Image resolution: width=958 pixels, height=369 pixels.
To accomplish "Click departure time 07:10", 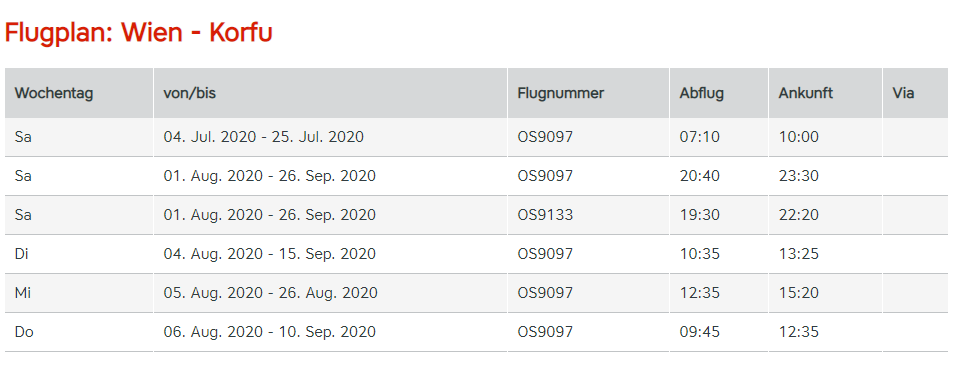I will [x=700, y=137].
